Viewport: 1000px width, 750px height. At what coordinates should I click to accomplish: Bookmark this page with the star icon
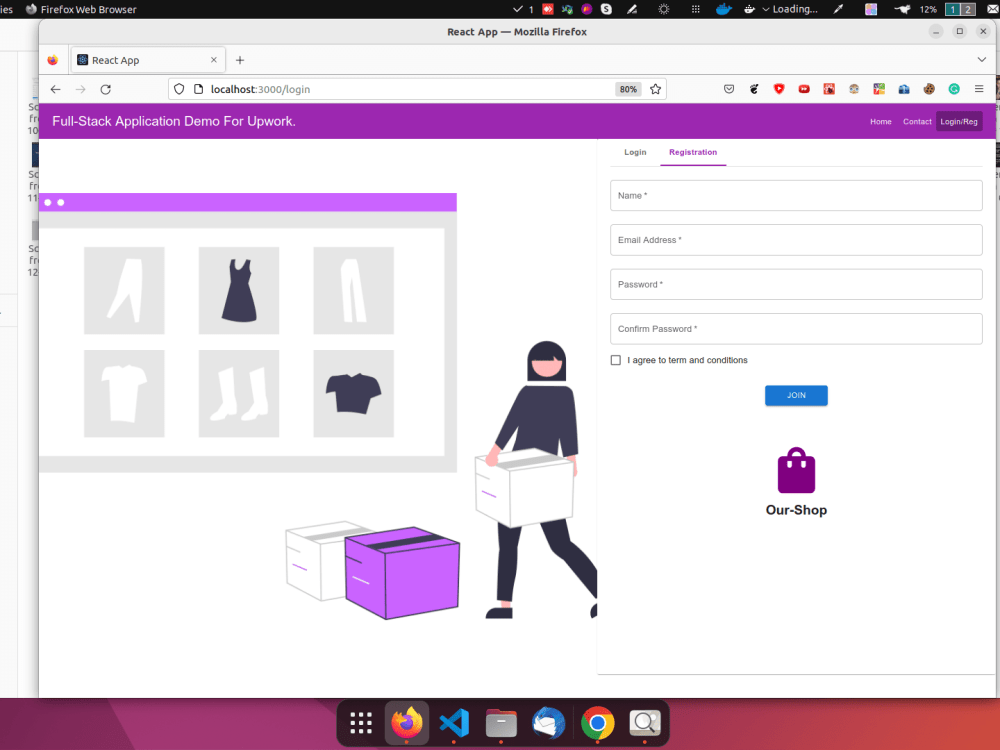656,88
